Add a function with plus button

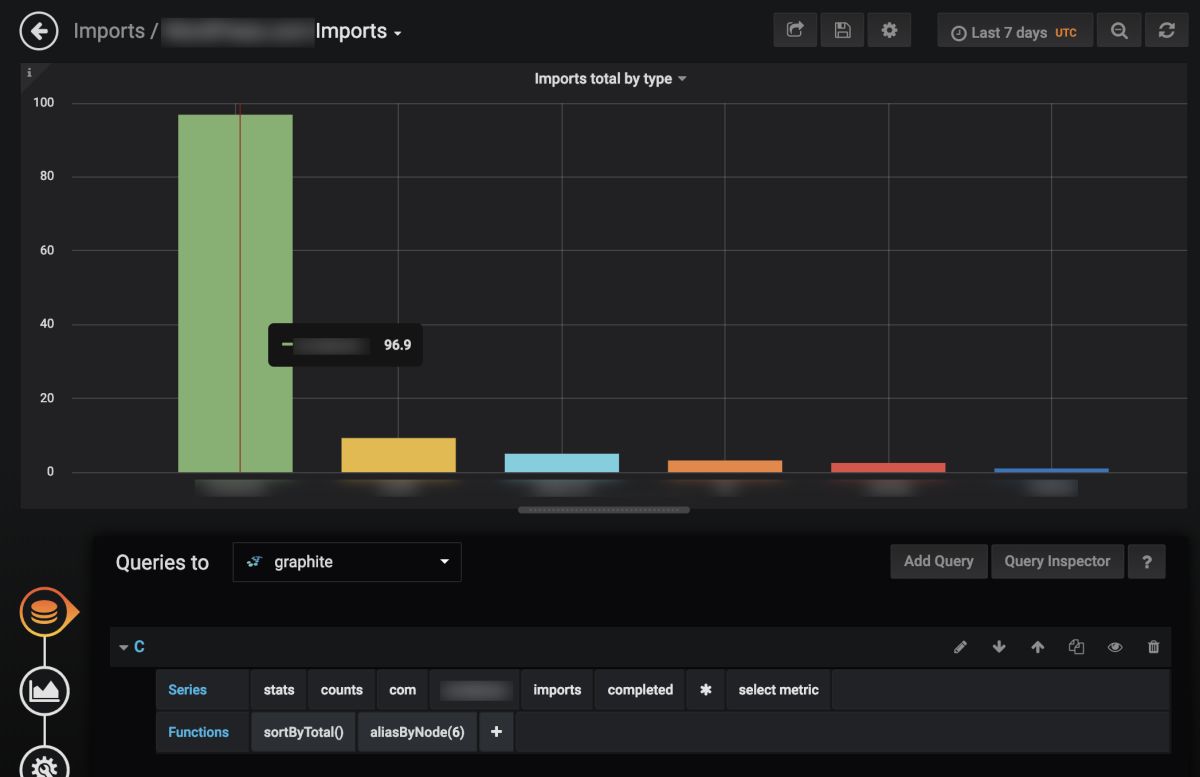click(496, 732)
